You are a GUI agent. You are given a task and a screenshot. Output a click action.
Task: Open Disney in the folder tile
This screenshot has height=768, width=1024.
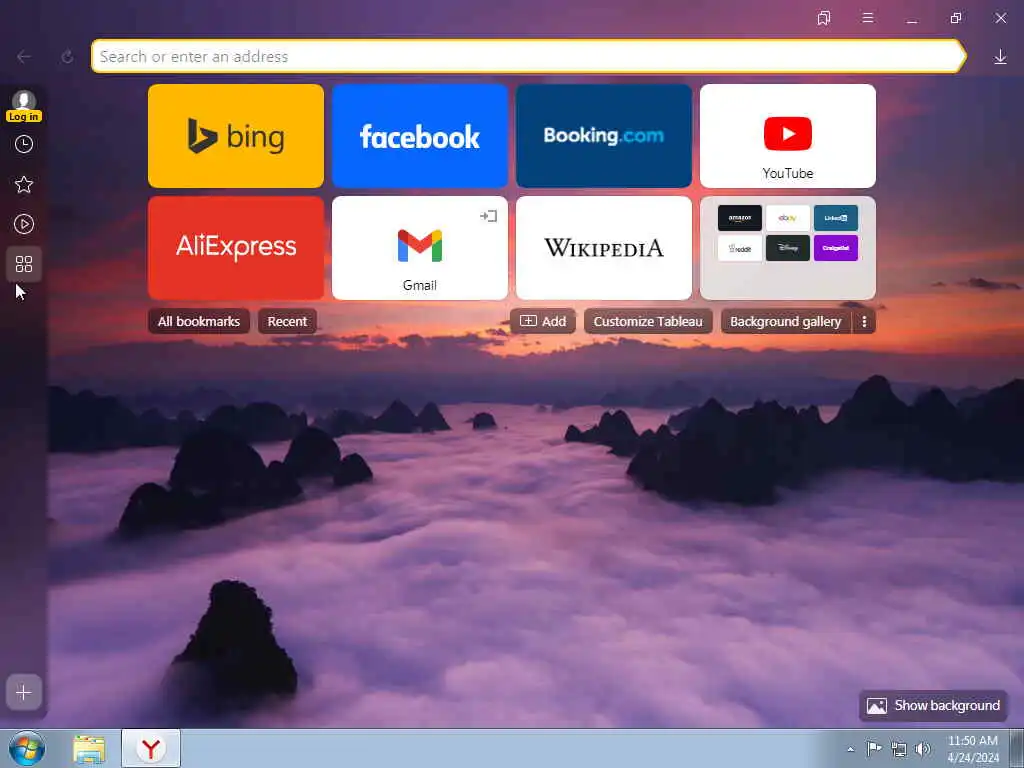tap(788, 248)
